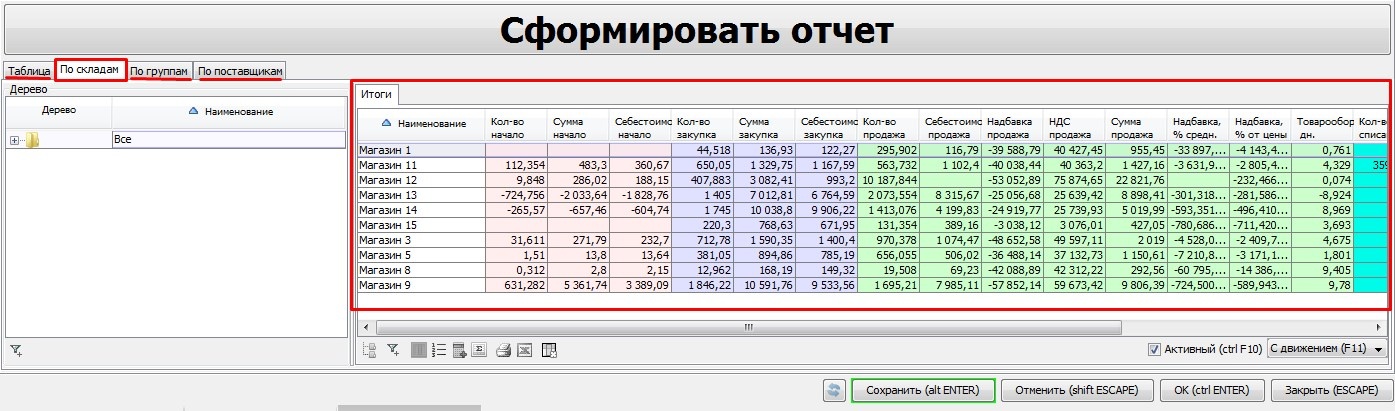1395x411 pixels.
Task: Switch to the Таблица tab
Action: [28, 72]
